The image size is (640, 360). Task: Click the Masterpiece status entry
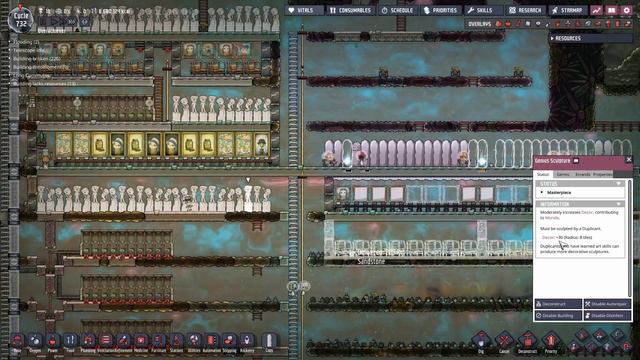click(x=559, y=192)
